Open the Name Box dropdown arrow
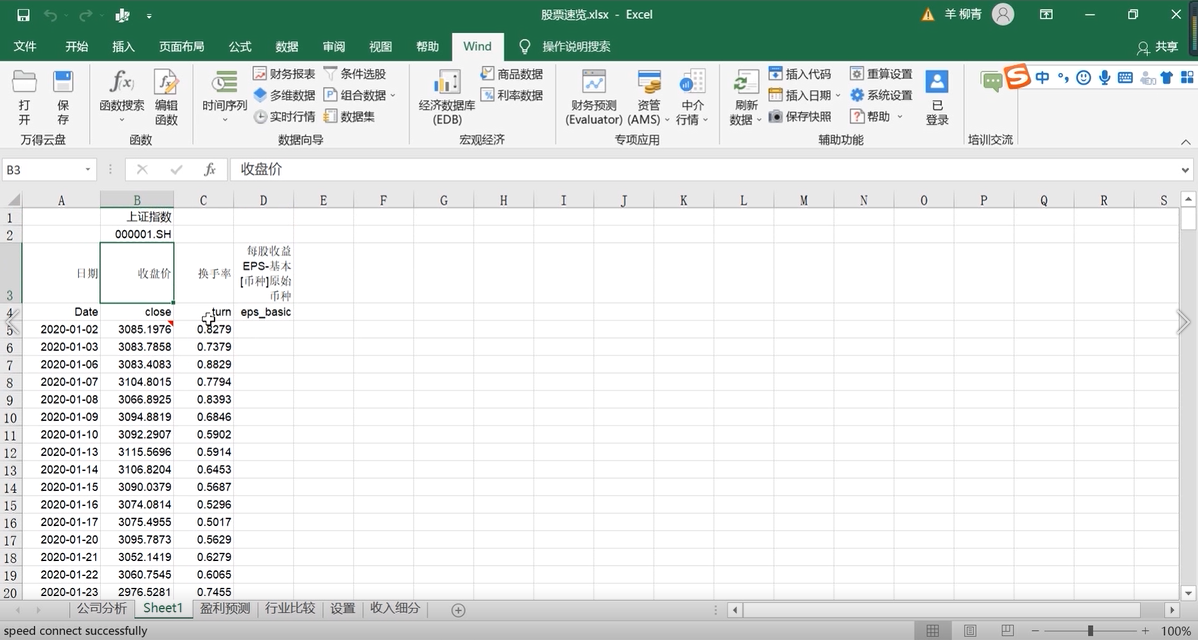1198x640 pixels. (x=88, y=170)
